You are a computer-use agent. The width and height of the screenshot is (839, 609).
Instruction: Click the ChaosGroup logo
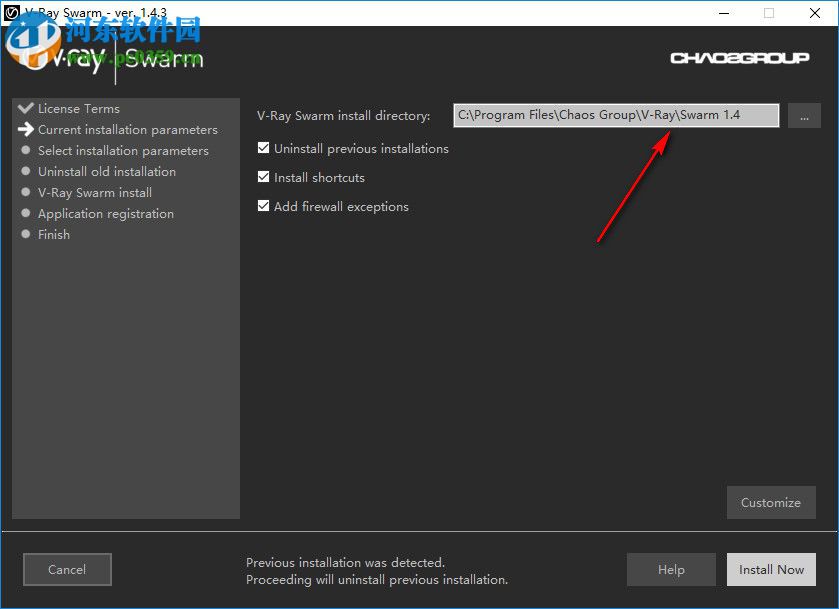740,58
